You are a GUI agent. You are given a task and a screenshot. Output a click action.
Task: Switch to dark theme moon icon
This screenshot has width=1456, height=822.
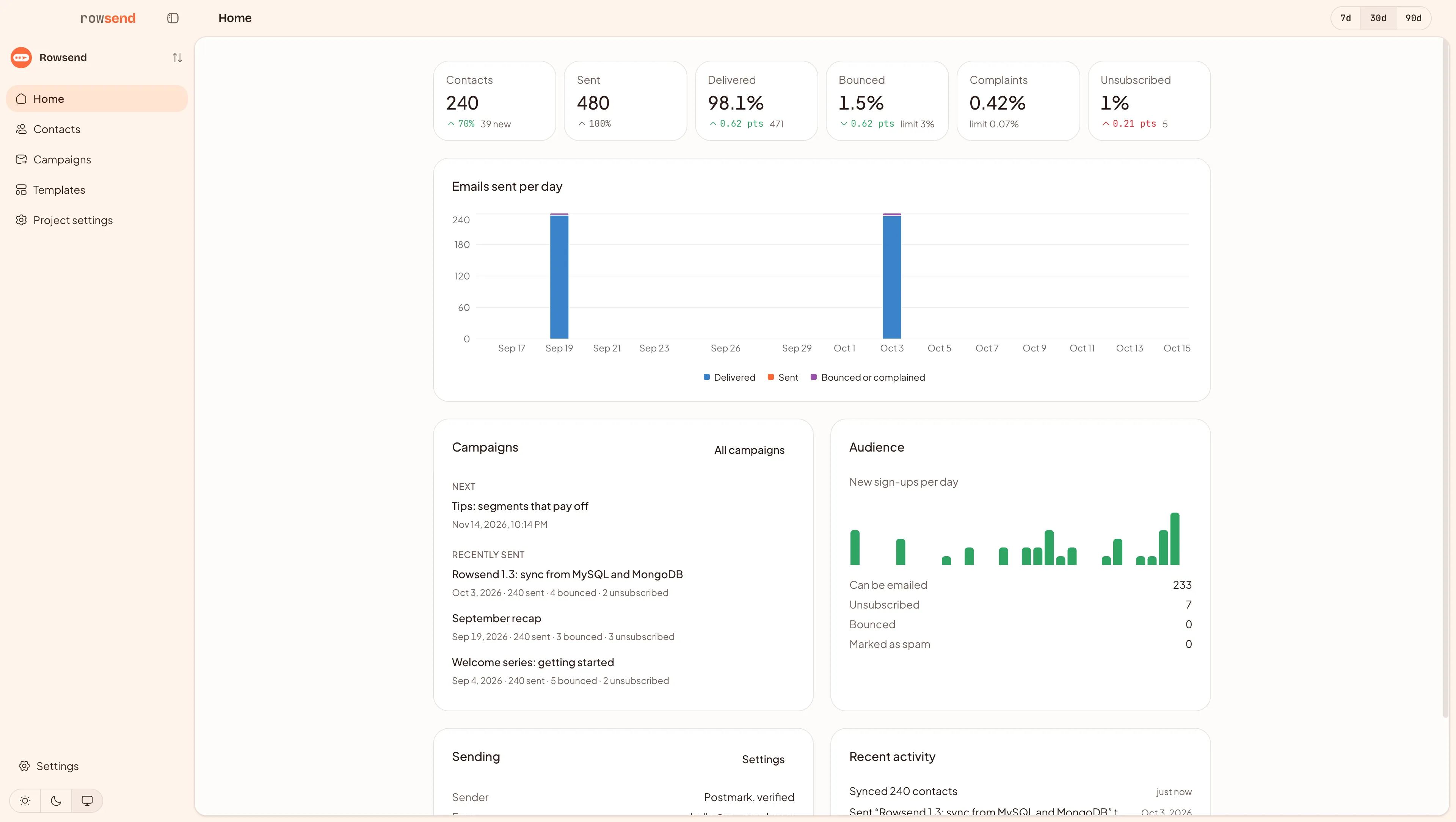(56, 801)
